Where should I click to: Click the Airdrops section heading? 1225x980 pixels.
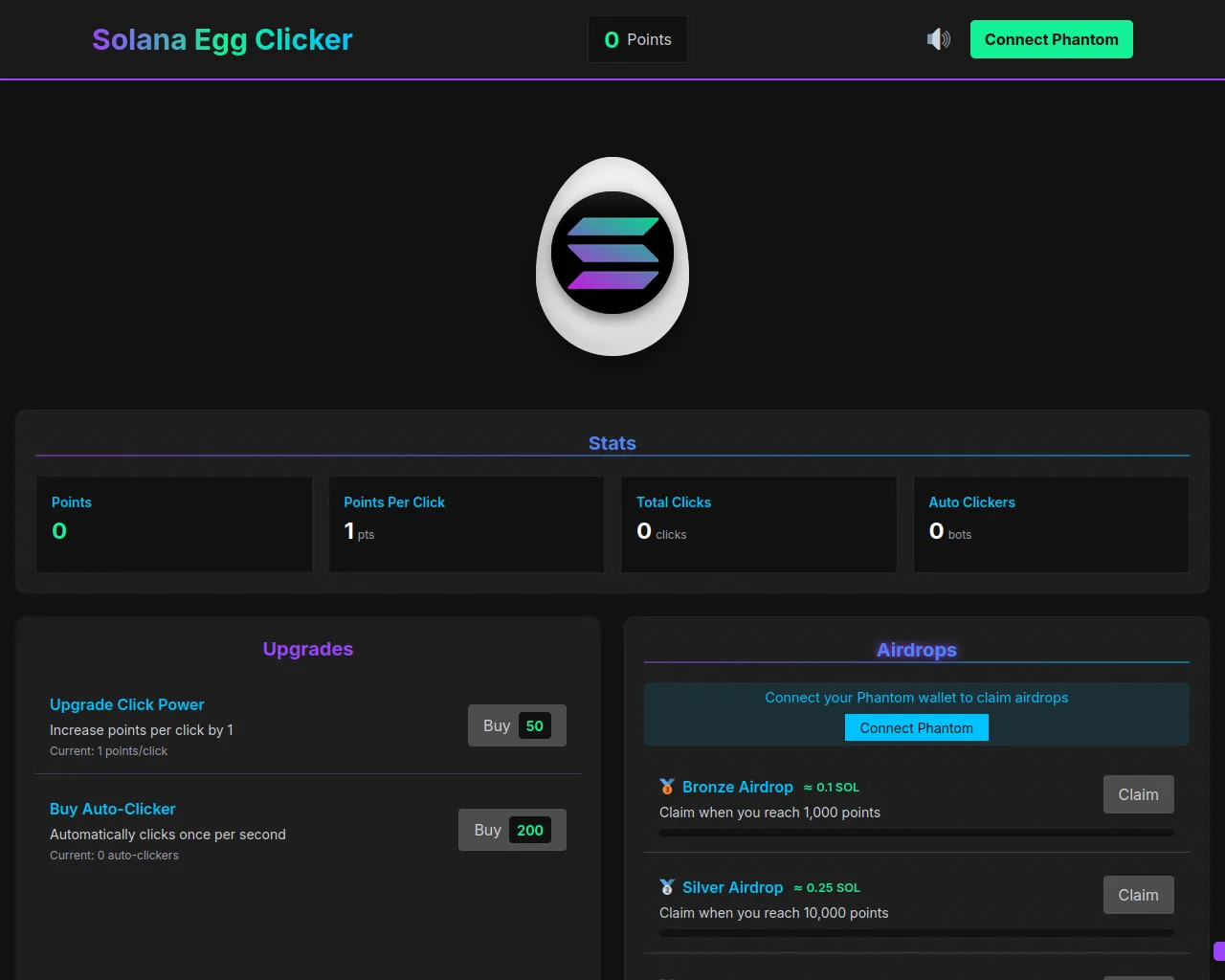(917, 650)
